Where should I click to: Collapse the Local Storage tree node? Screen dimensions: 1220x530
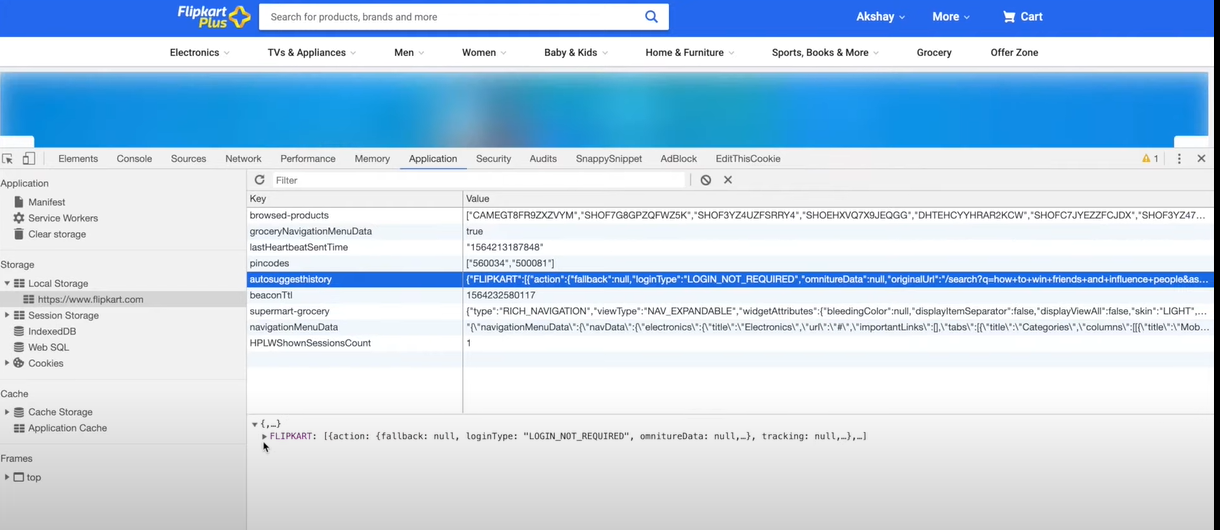coord(7,283)
